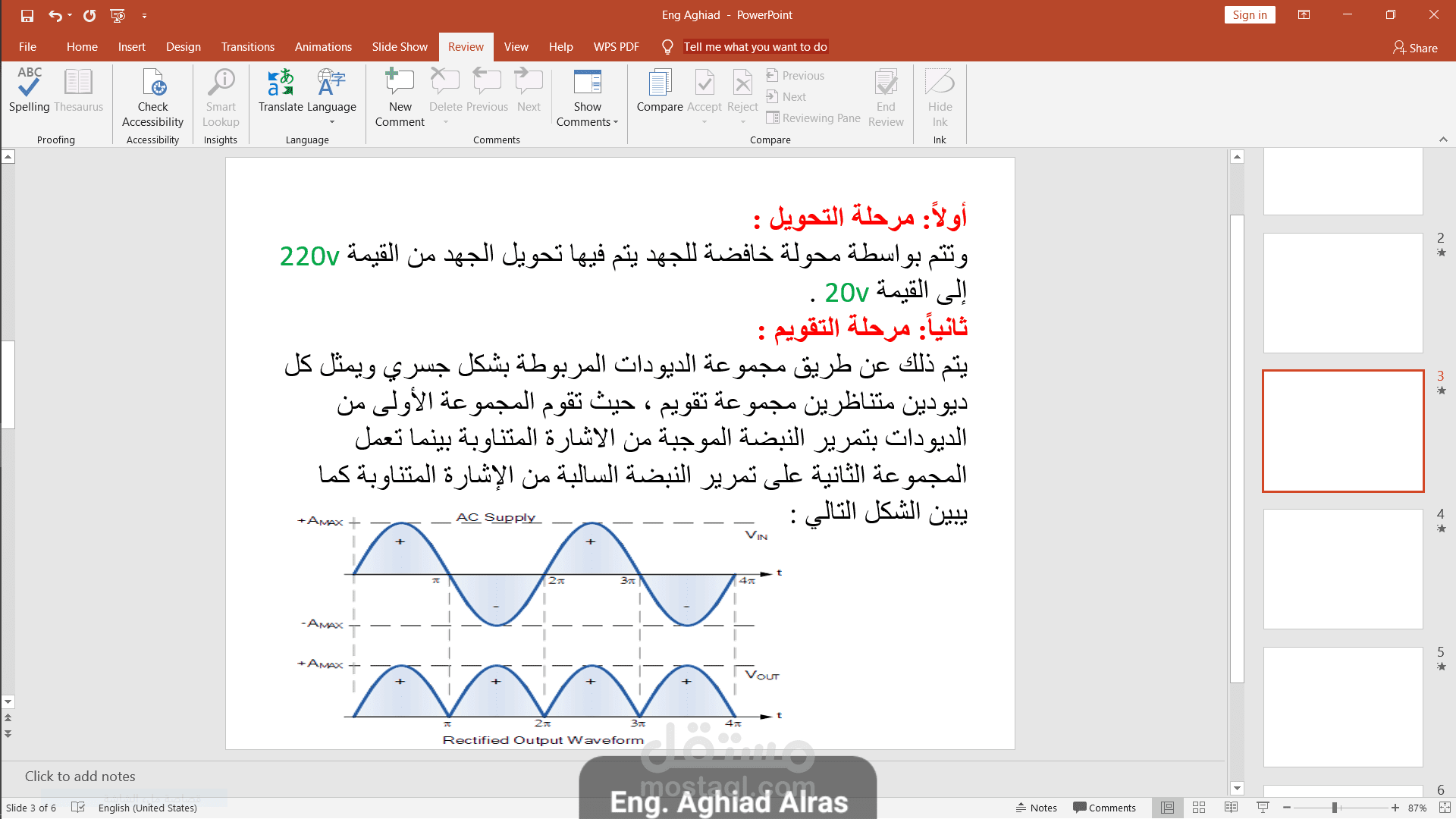1456x819 pixels.
Task: Collapse the ribbon with chevron
Action: pos(1443,140)
